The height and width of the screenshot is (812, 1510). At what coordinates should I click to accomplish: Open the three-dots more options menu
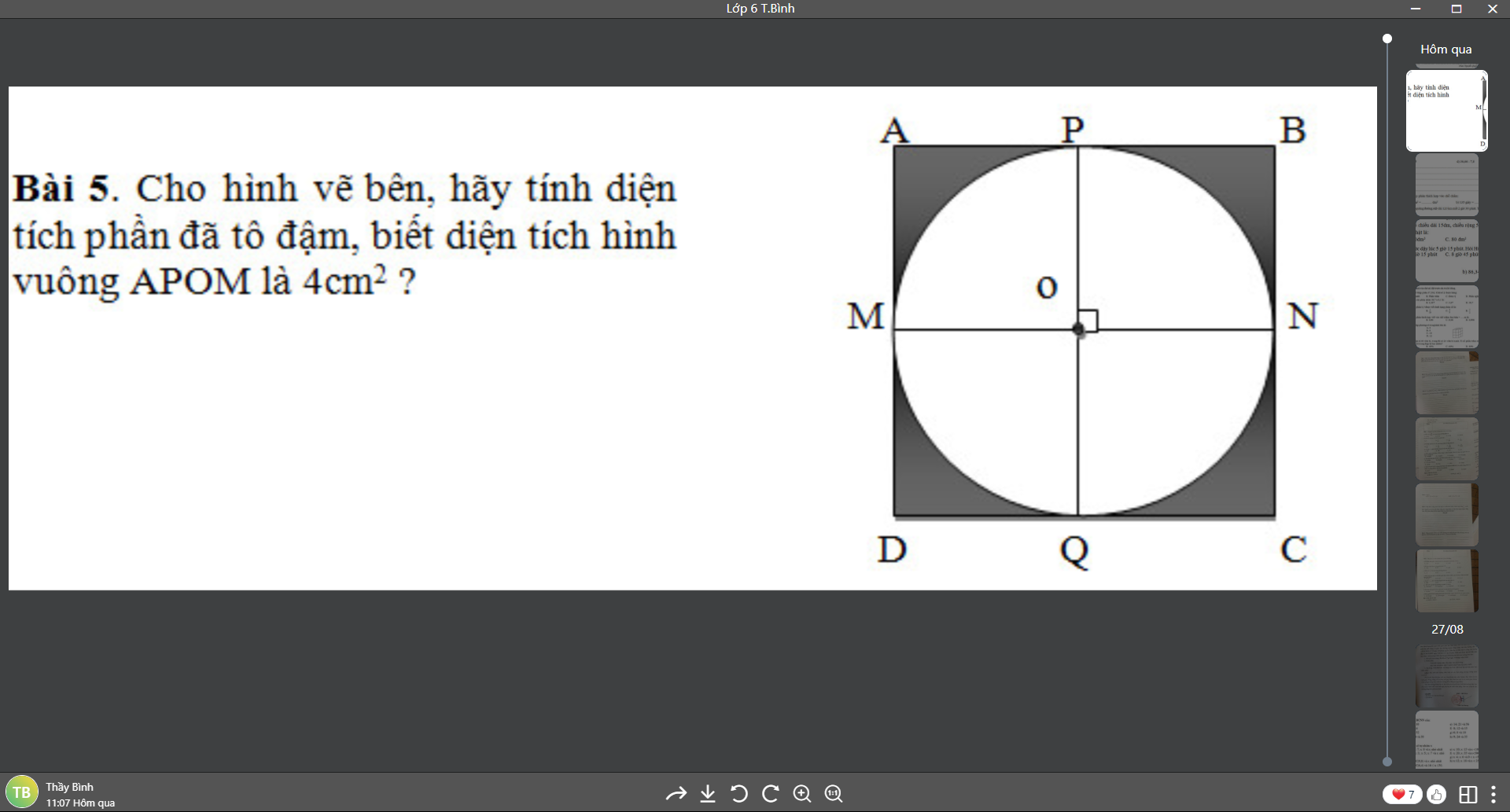click(x=1493, y=794)
